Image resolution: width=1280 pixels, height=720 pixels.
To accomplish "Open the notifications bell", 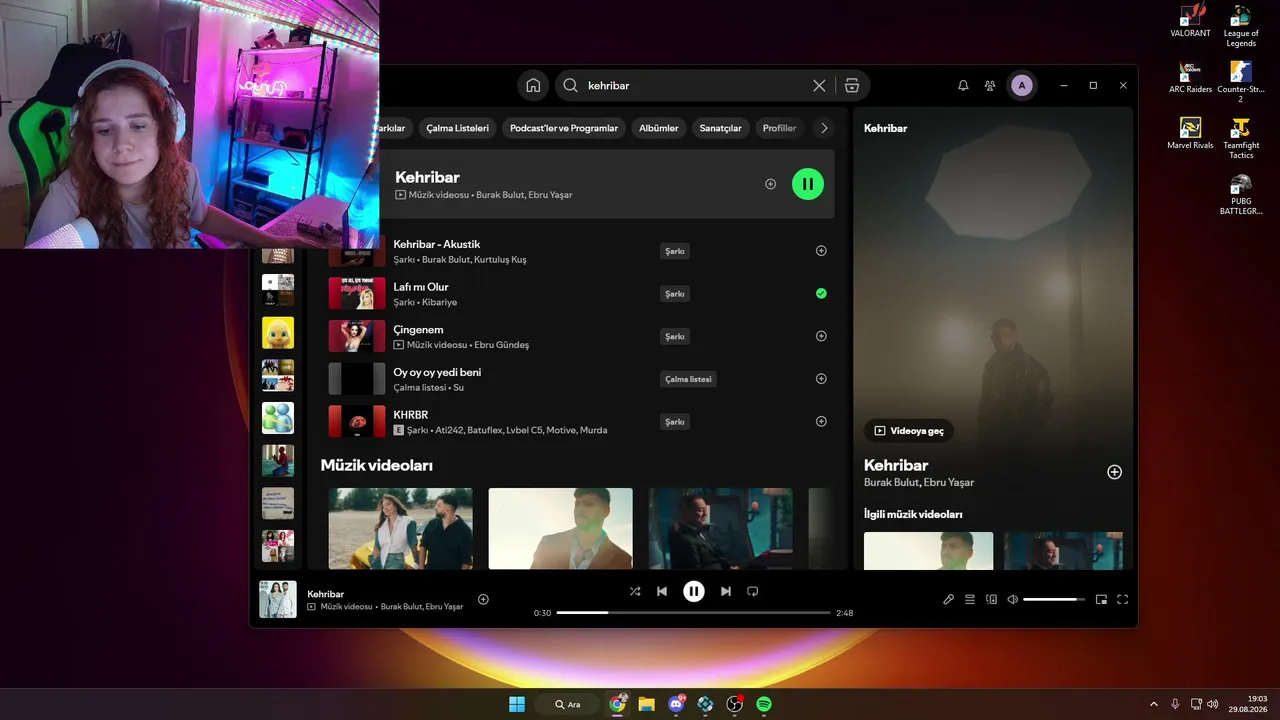I will coord(963,86).
